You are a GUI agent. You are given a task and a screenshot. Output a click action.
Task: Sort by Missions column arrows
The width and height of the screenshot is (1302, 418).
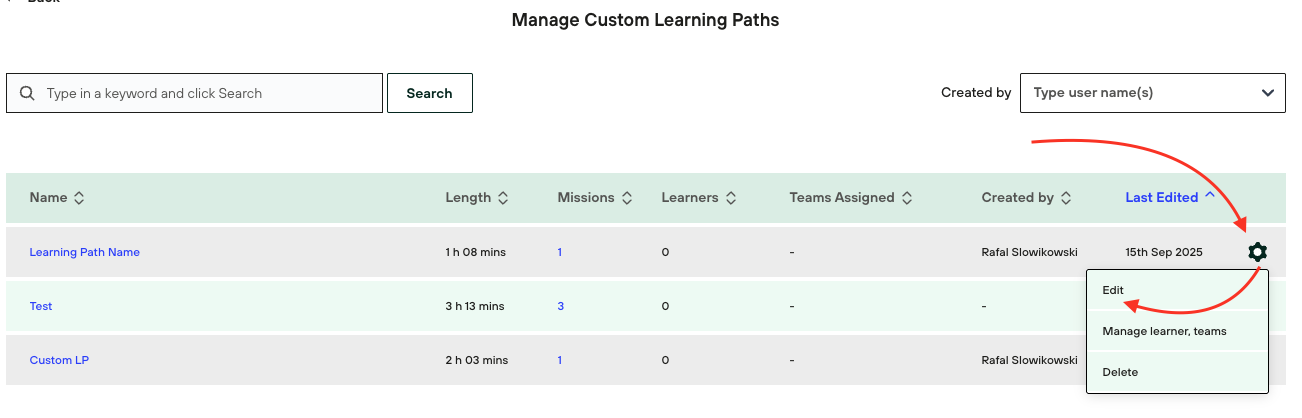click(x=627, y=198)
